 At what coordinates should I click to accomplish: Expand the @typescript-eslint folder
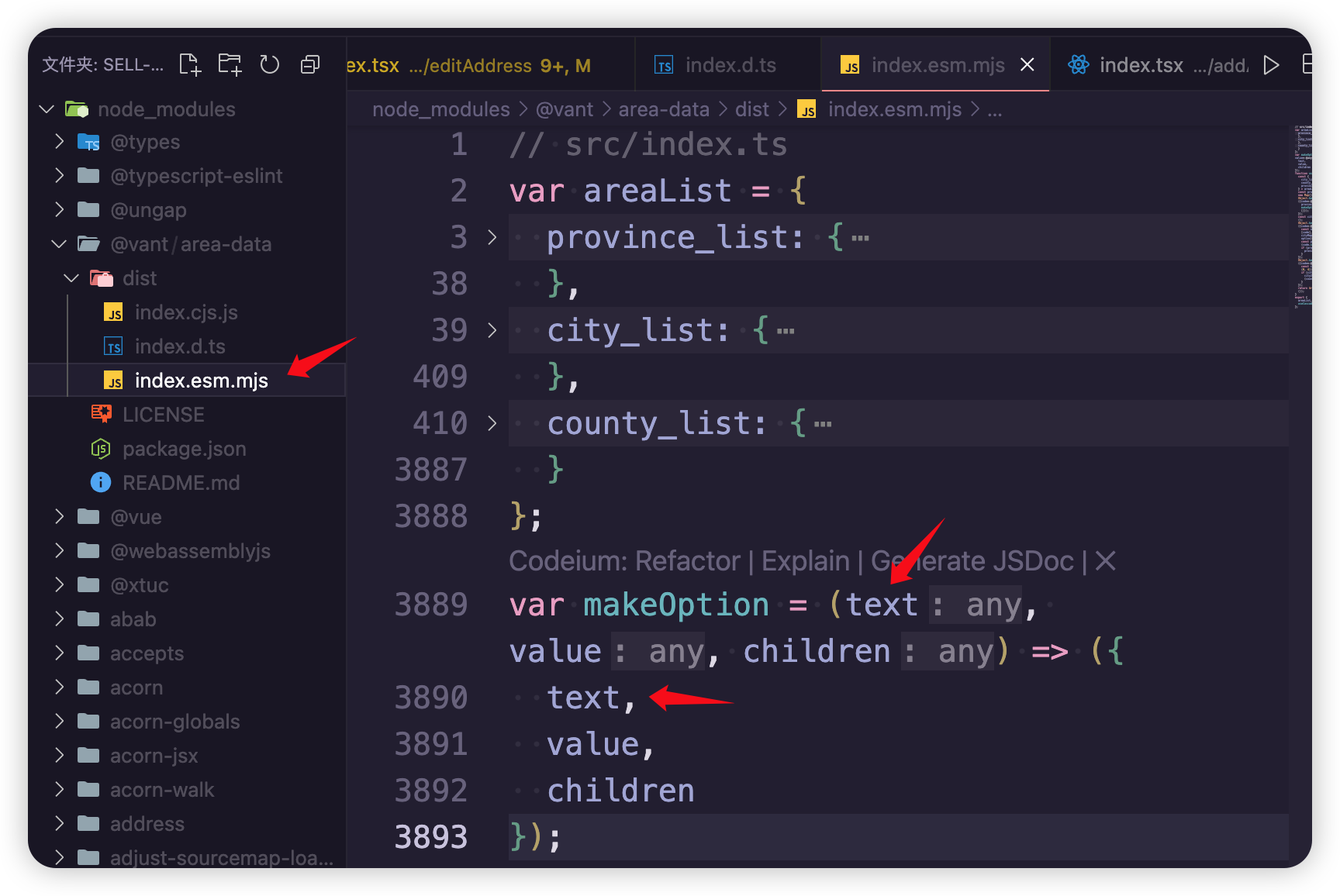pos(59,176)
